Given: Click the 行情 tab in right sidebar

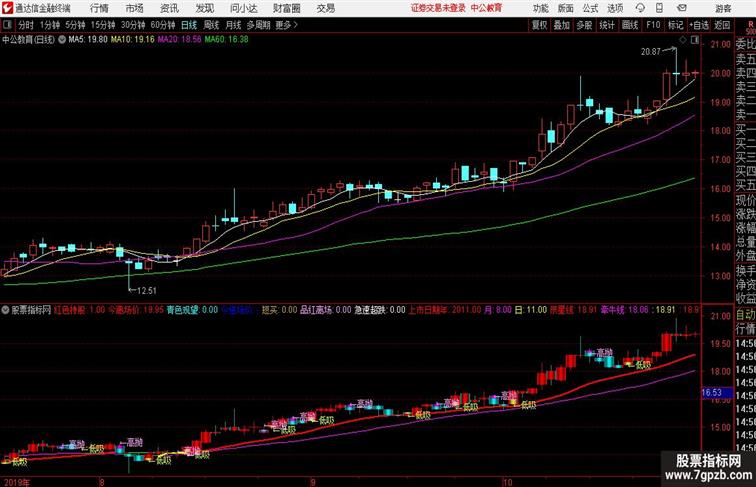Looking at the screenshot, I should pos(745,329).
